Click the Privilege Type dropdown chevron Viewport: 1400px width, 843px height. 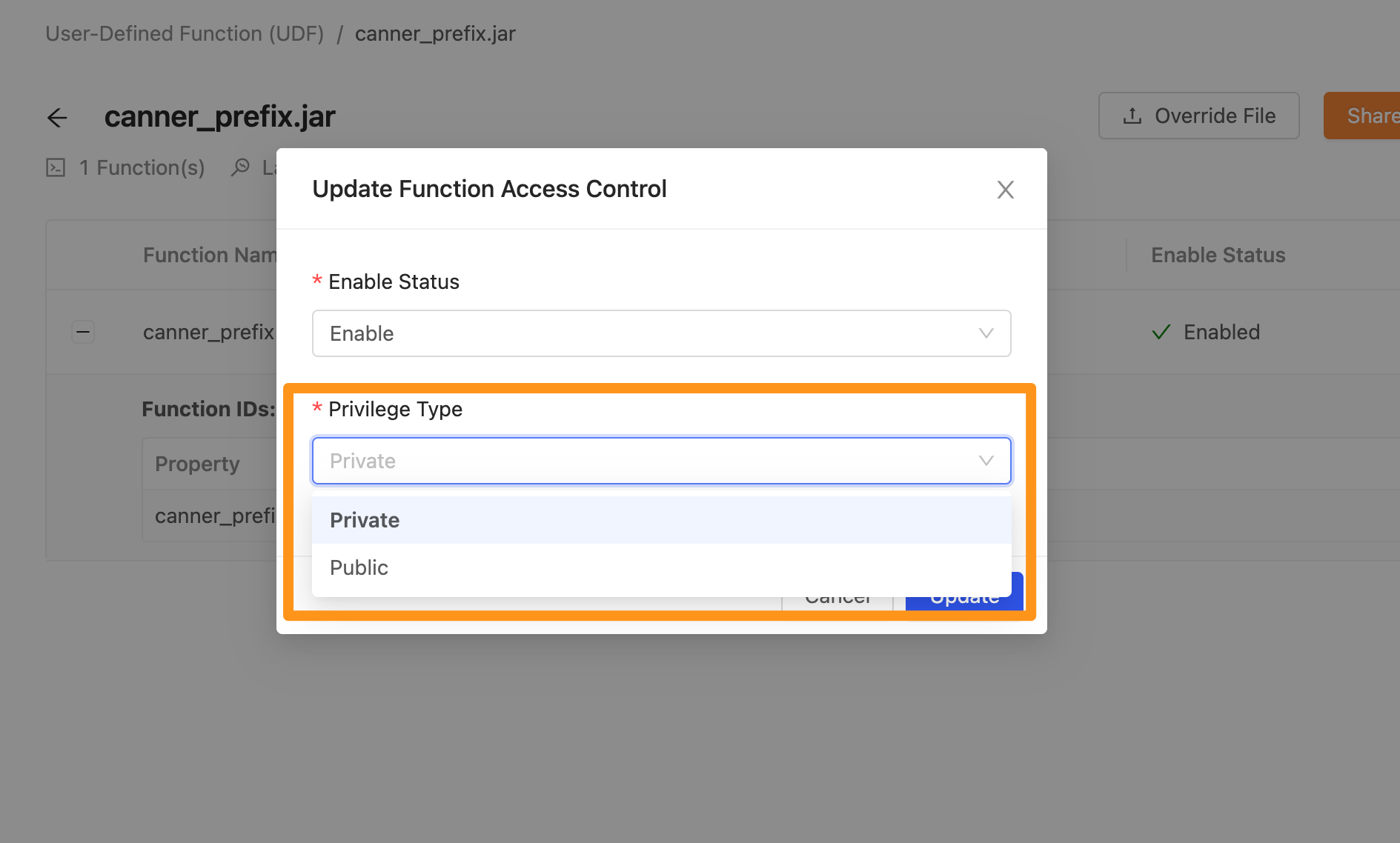[x=986, y=461]
